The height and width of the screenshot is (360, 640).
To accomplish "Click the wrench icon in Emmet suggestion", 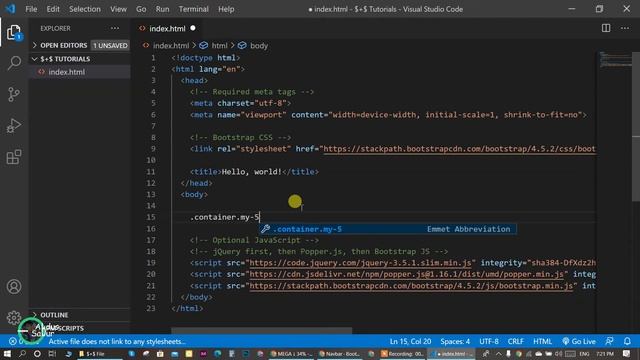I will click(265, 229).
